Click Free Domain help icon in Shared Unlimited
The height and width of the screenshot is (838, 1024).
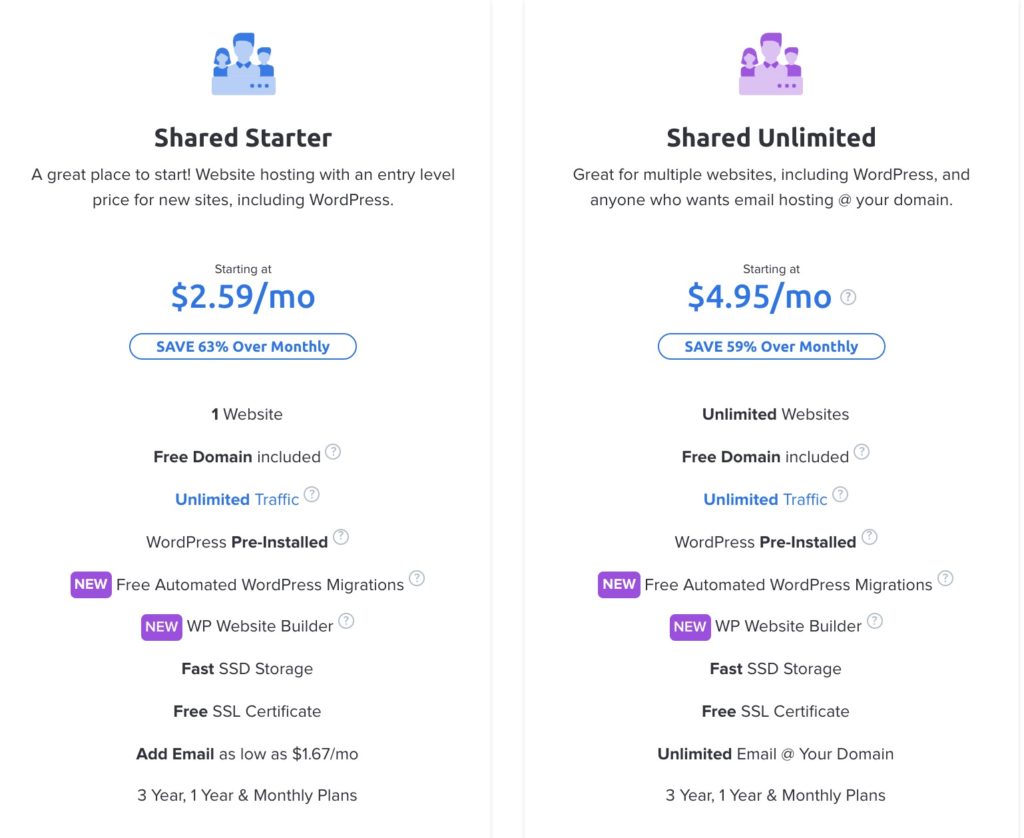pyautogui.click(x=861, y=452)
